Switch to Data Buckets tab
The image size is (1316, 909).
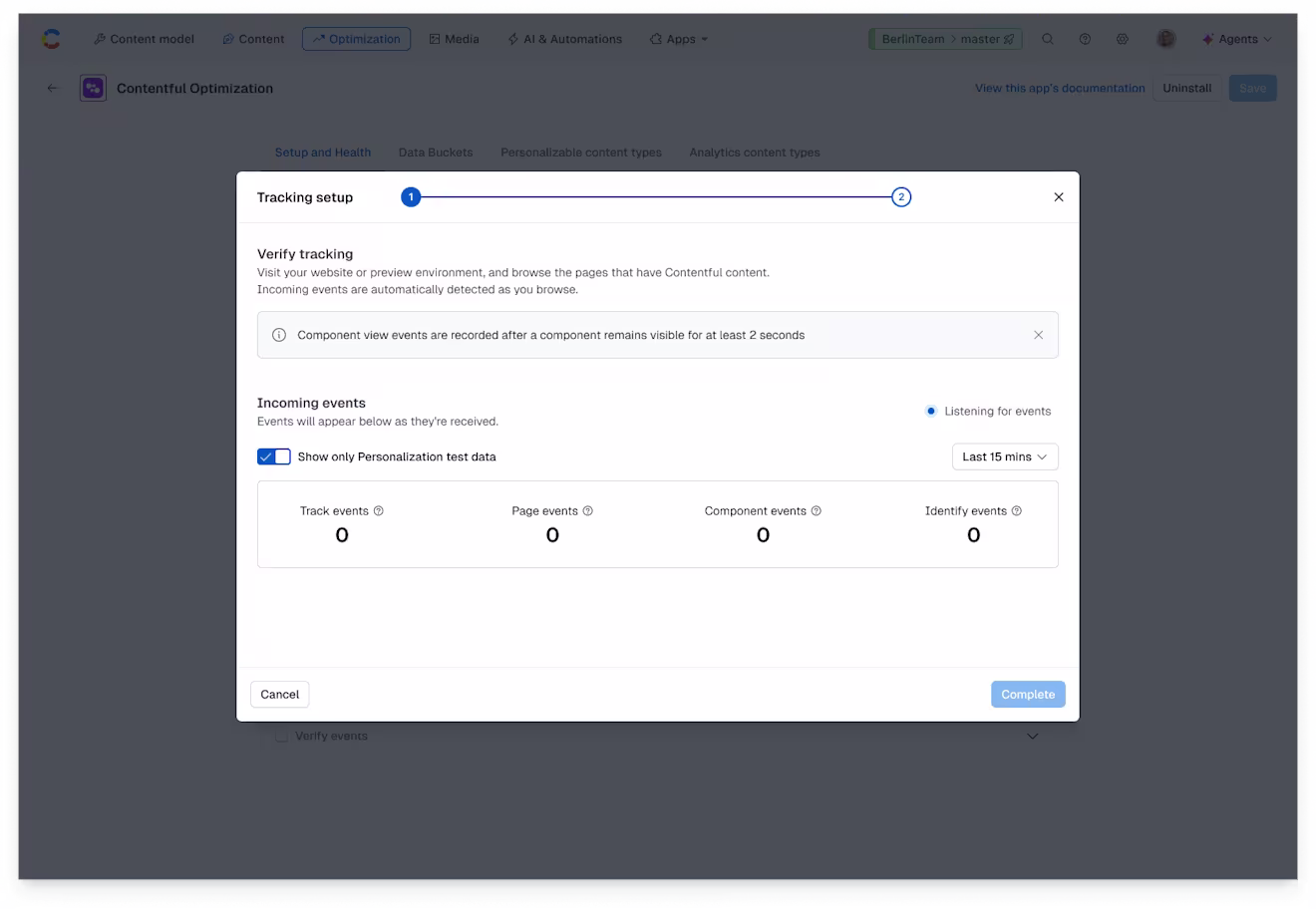pos(436,152)
